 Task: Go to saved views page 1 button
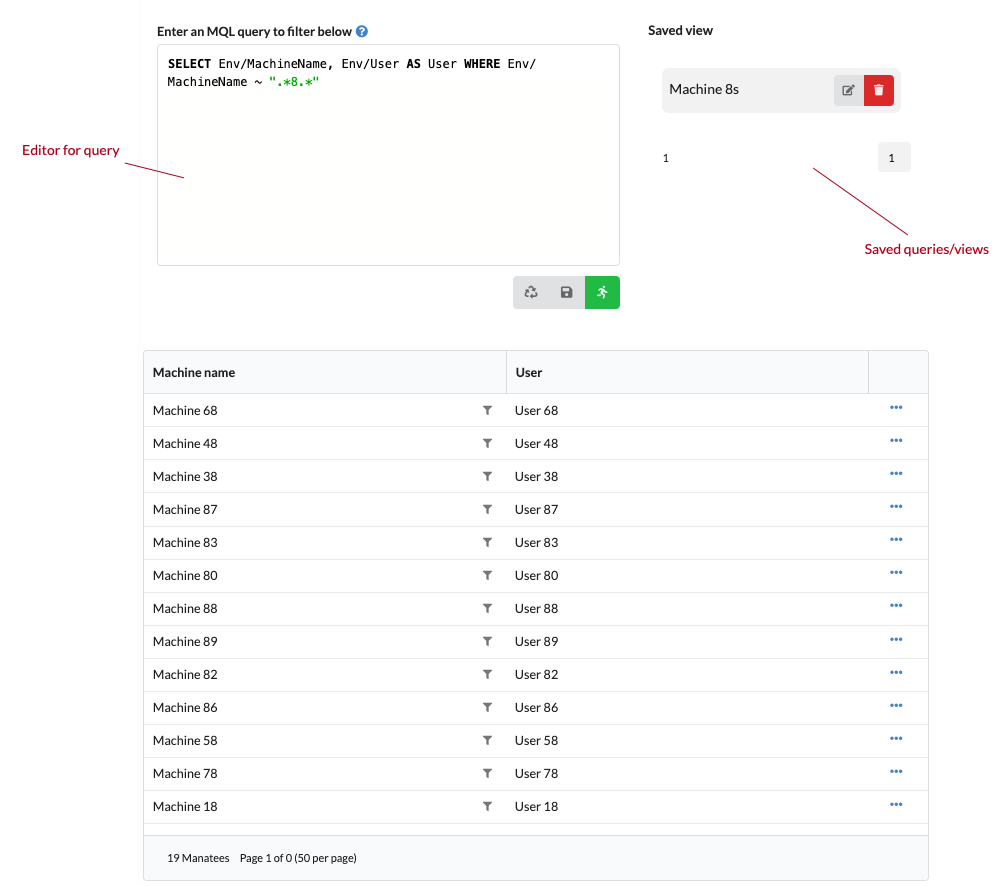click(x=894, y=158)
